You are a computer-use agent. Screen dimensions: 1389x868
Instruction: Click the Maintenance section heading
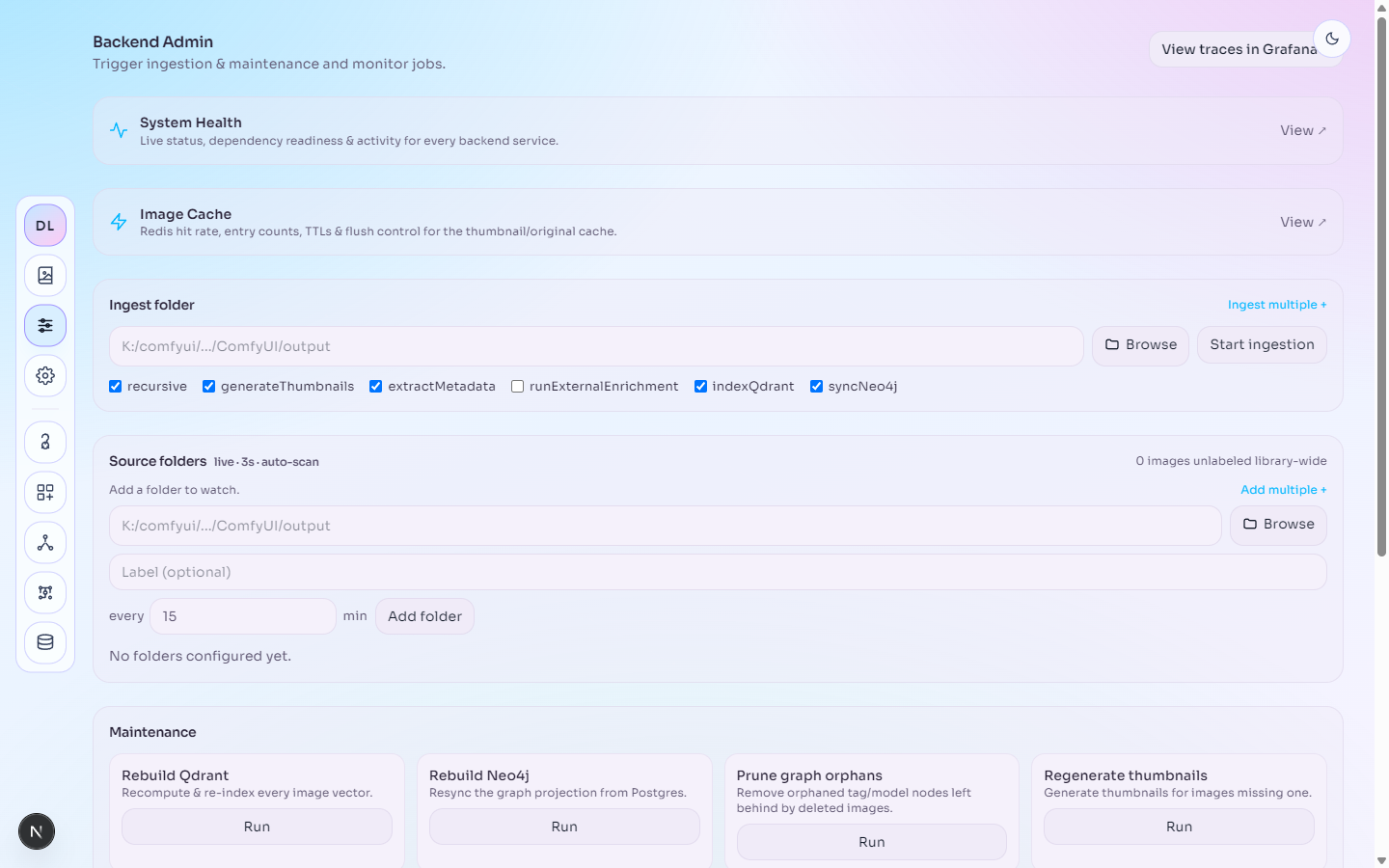pyautogui.click(x=152, y=732)
